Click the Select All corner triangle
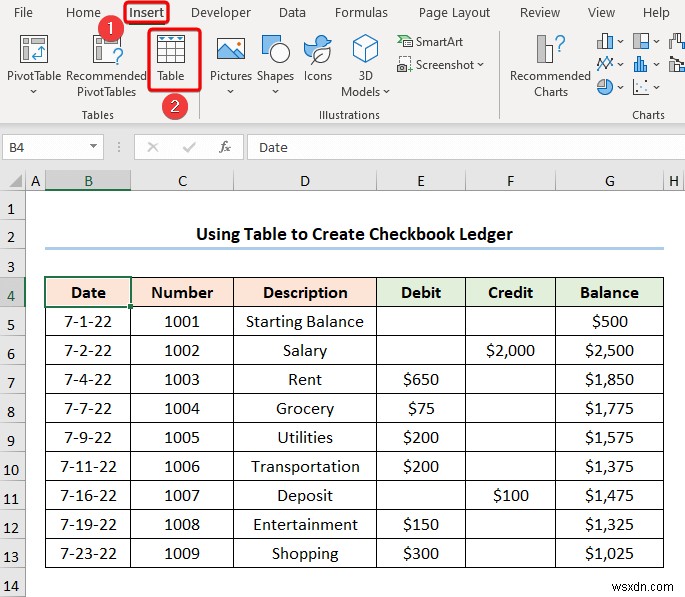Image resolution: width=685 pixels, height=597 pixels. [15, 181]
